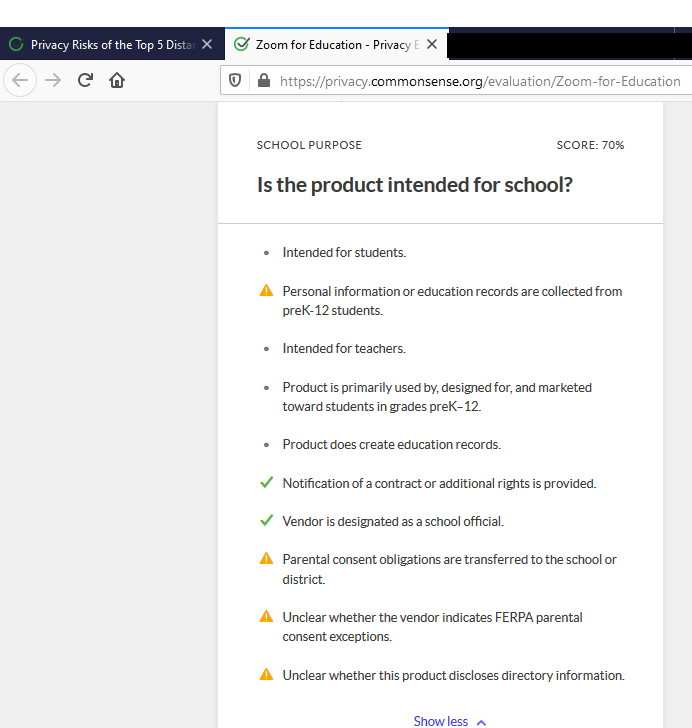692x728 pixels.
Task: Click warning icon beside directory information item
Action: coord(266,674)
